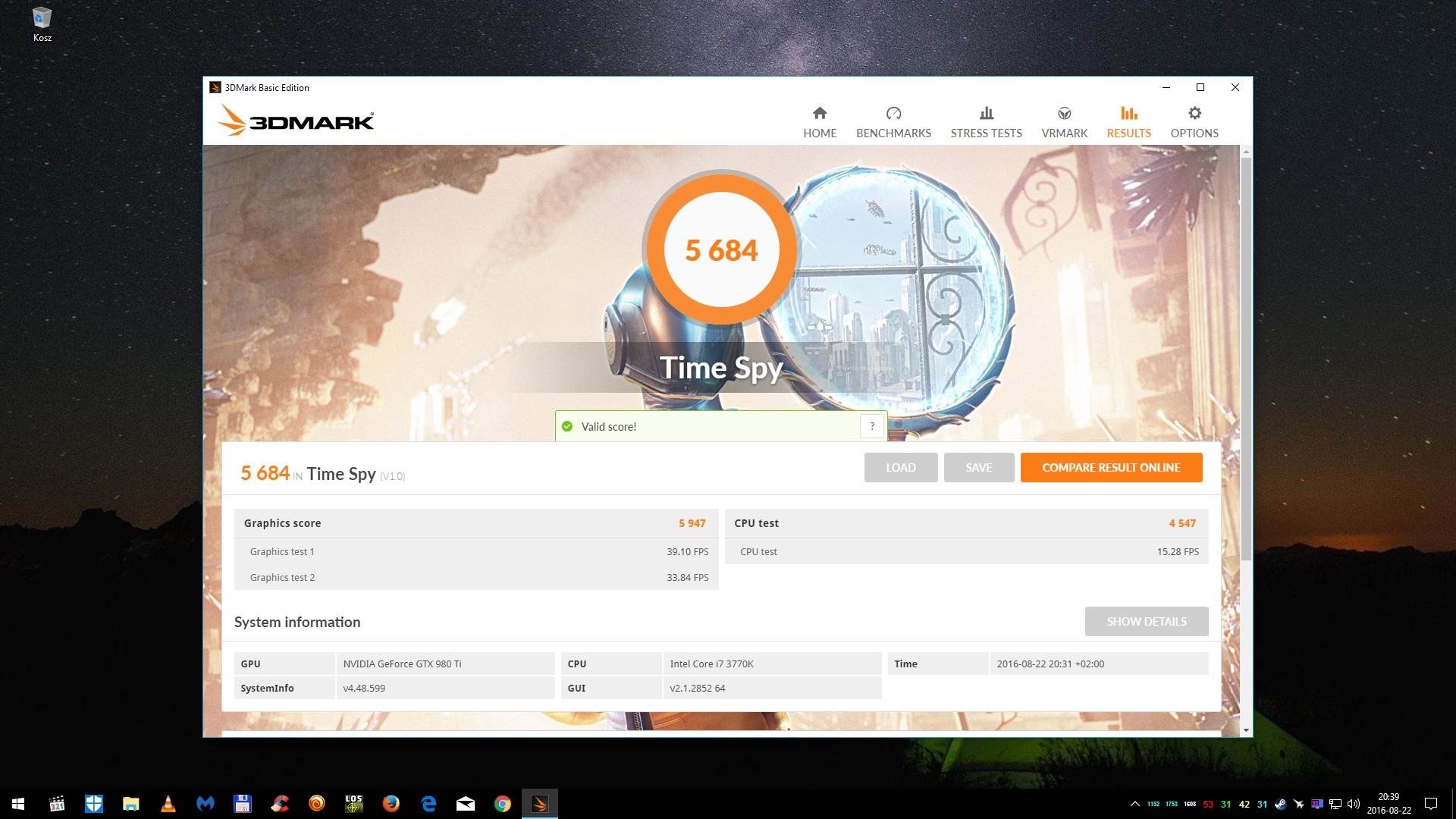The image size is (1456, 819).
Task: Open the Action Center notifications
Action: point(1431,804)
